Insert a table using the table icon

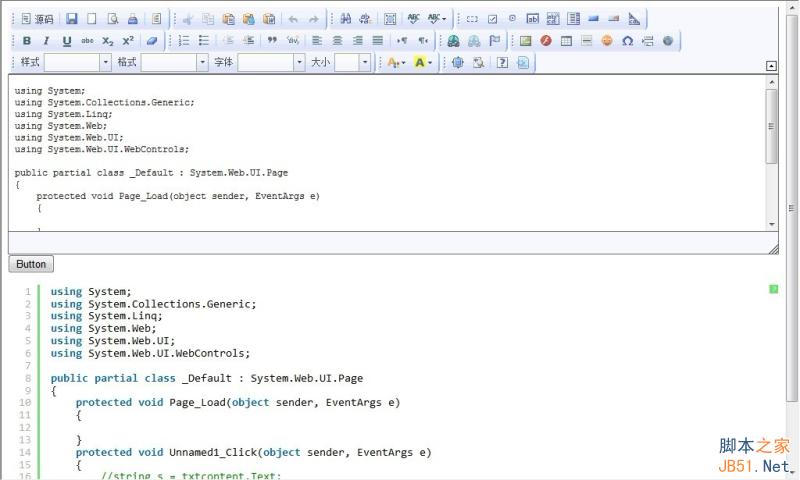coord(566,41)
